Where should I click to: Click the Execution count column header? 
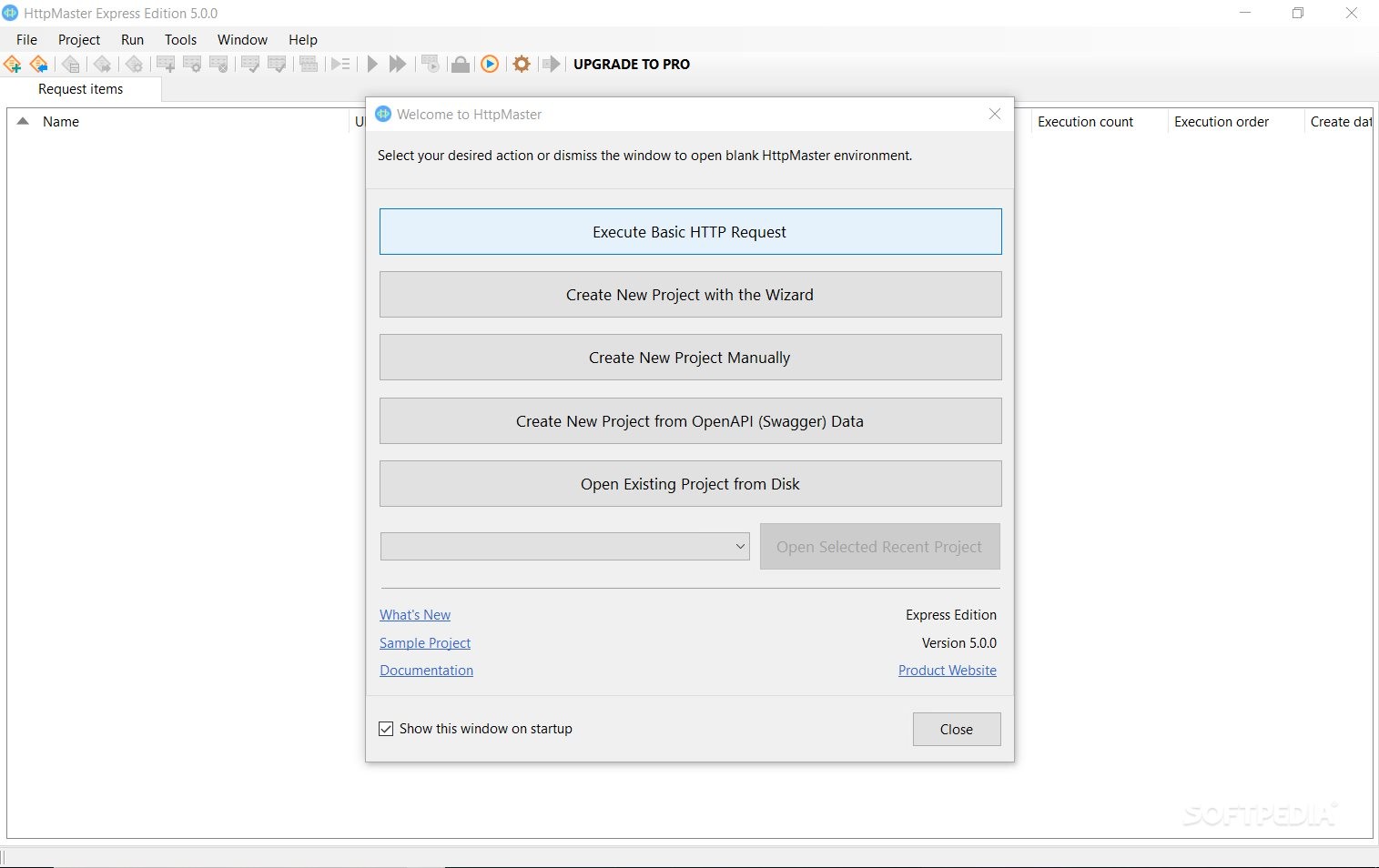[x=1085, y=121]
